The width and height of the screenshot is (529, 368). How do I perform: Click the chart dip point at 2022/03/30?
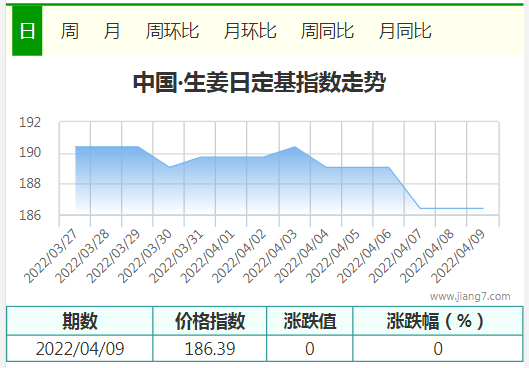coord(169,167)
